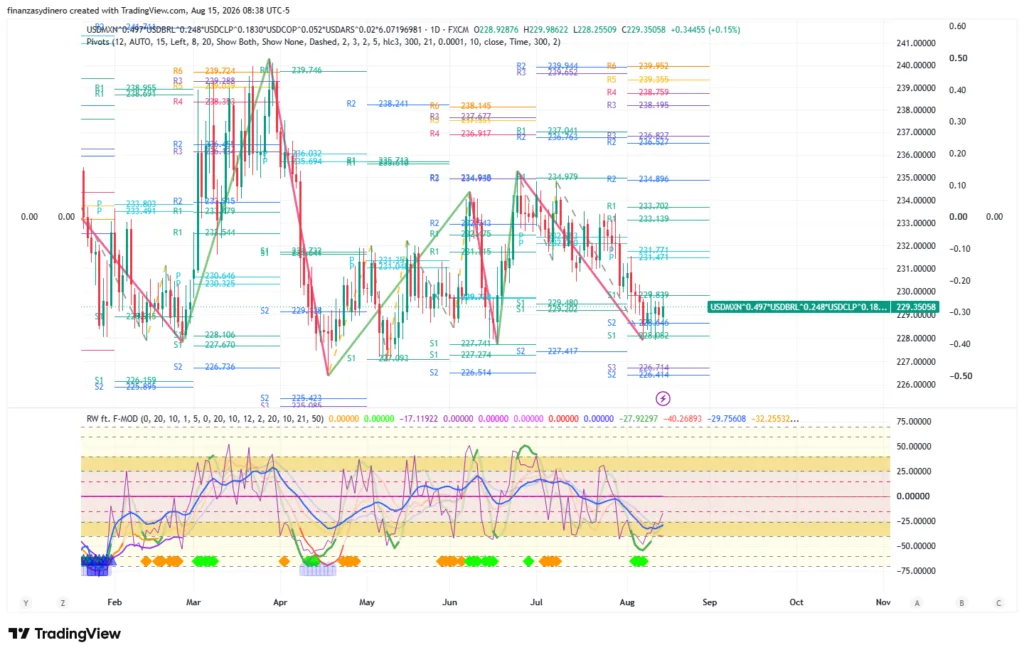Click the S2 226.736 pivot label
This screenshot has width=1024, height=655.
point(204,367)
